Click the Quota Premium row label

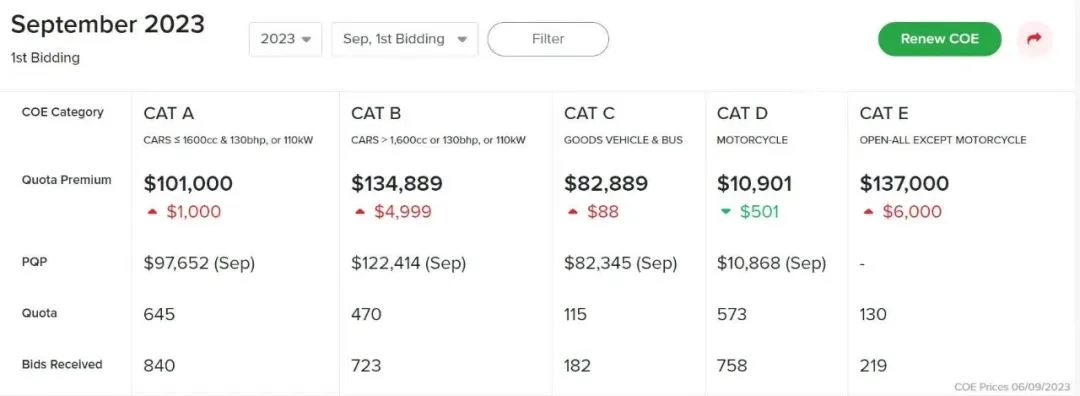click(66, 180)
